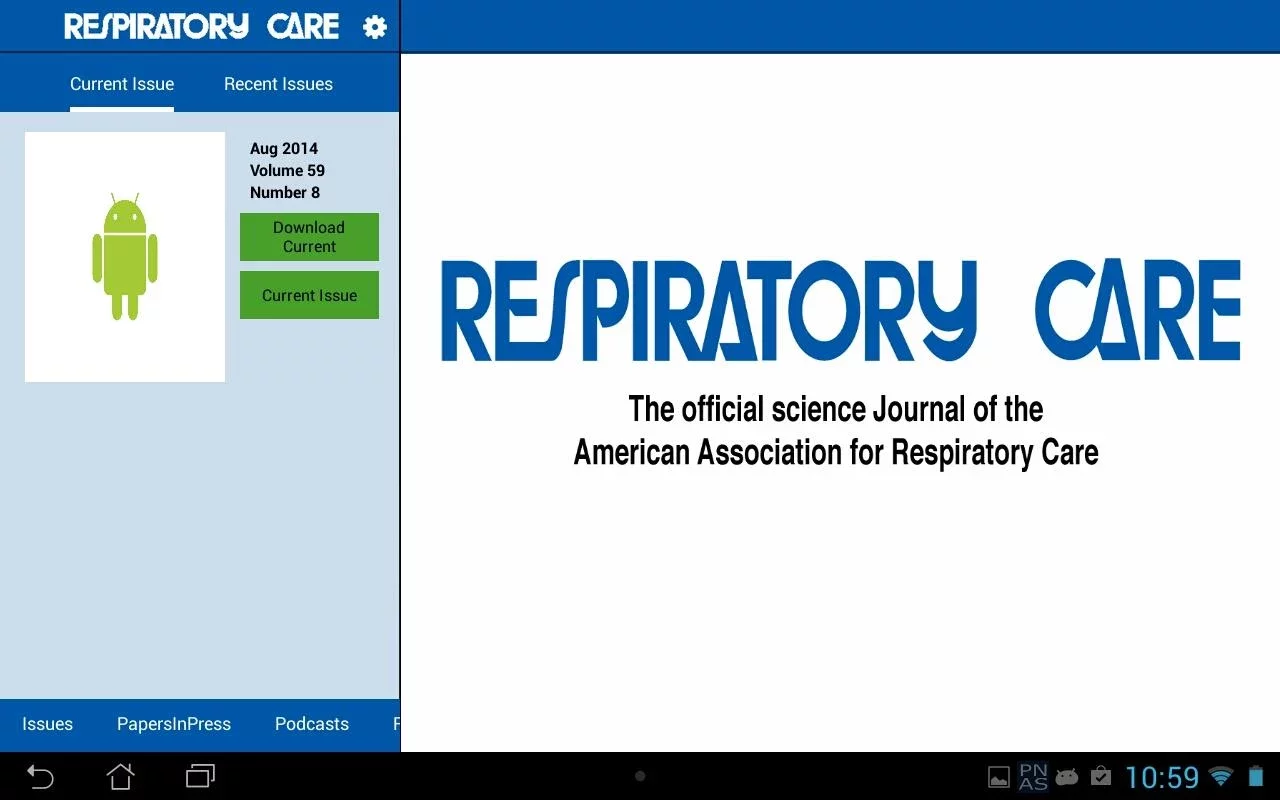Open the recent apps overview icon

[201, 776]
